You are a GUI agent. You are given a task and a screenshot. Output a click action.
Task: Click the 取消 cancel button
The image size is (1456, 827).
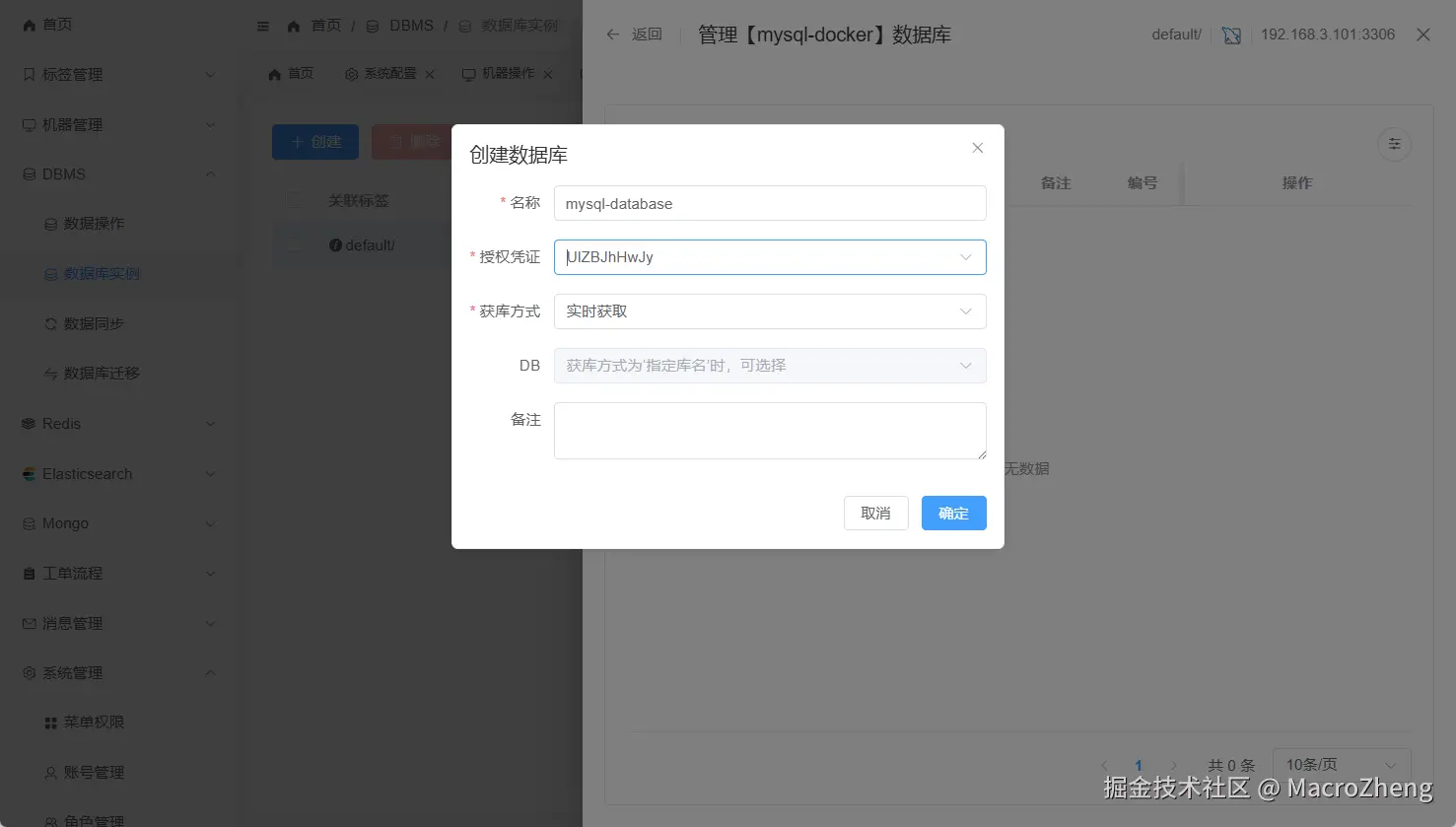point(875,513)
